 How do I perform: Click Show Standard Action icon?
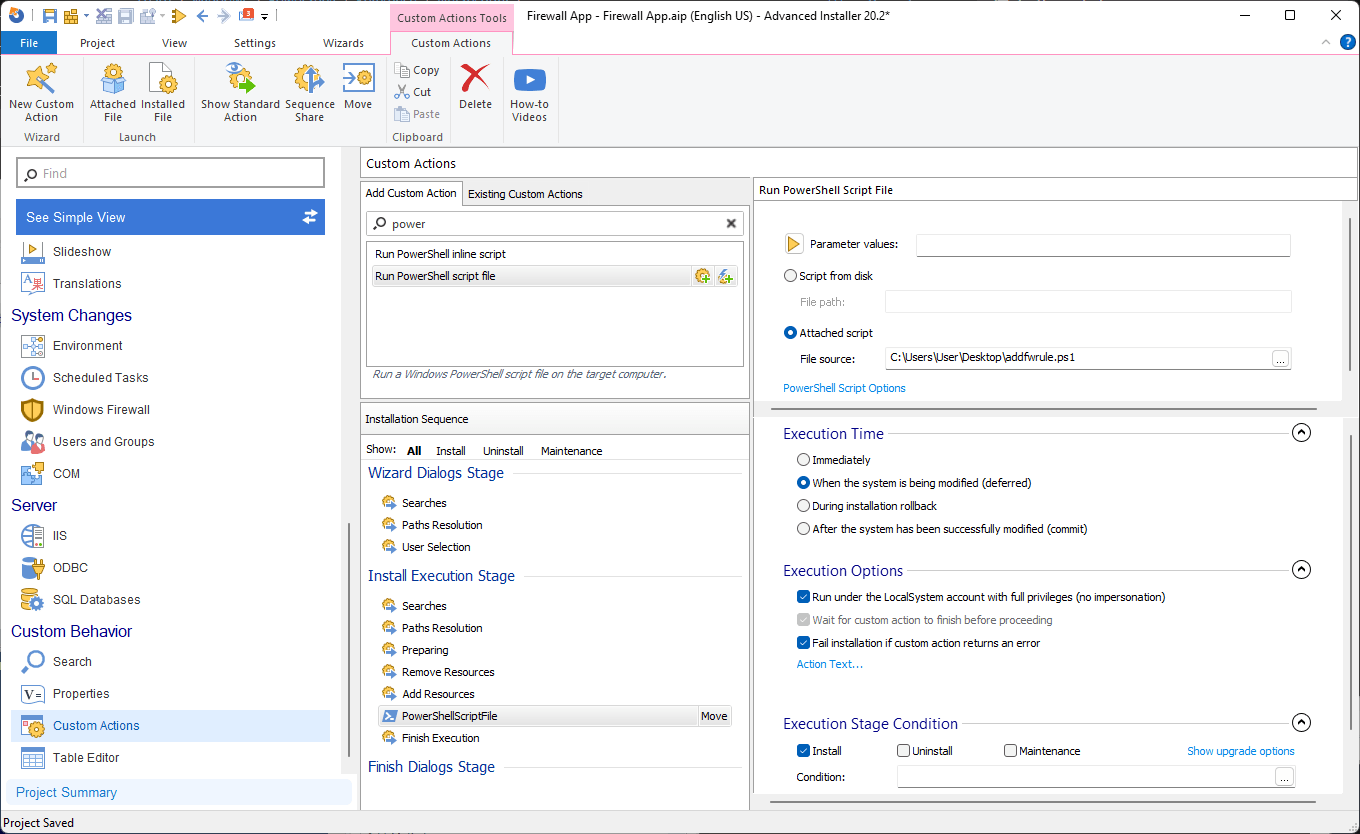pyautogui.click(x=240, y=92)
